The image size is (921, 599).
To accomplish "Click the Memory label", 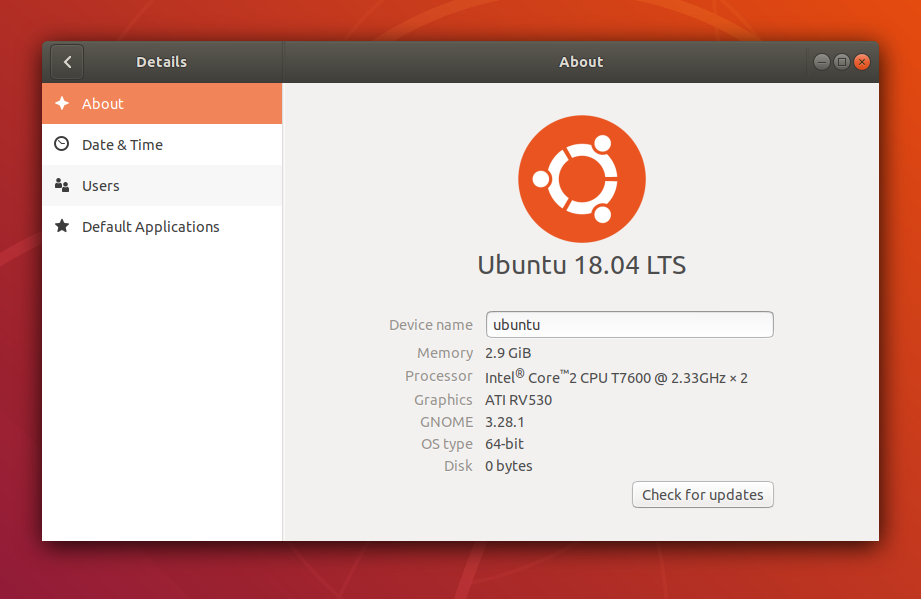I will tap(445, 353).
